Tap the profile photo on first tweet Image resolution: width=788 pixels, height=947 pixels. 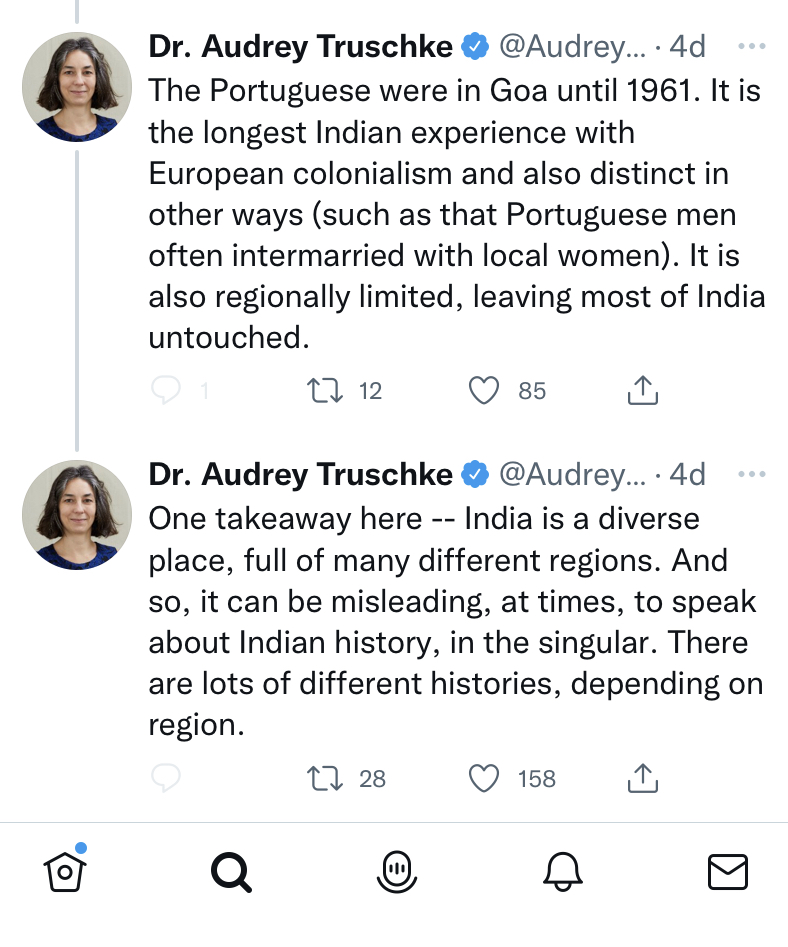(x=77, y=86)
